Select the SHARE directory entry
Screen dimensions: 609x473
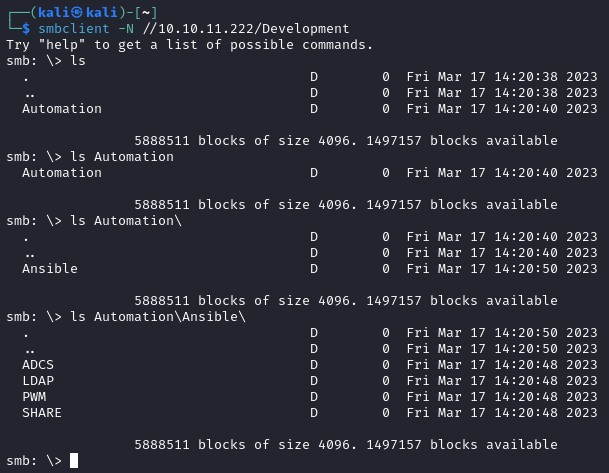42,413
